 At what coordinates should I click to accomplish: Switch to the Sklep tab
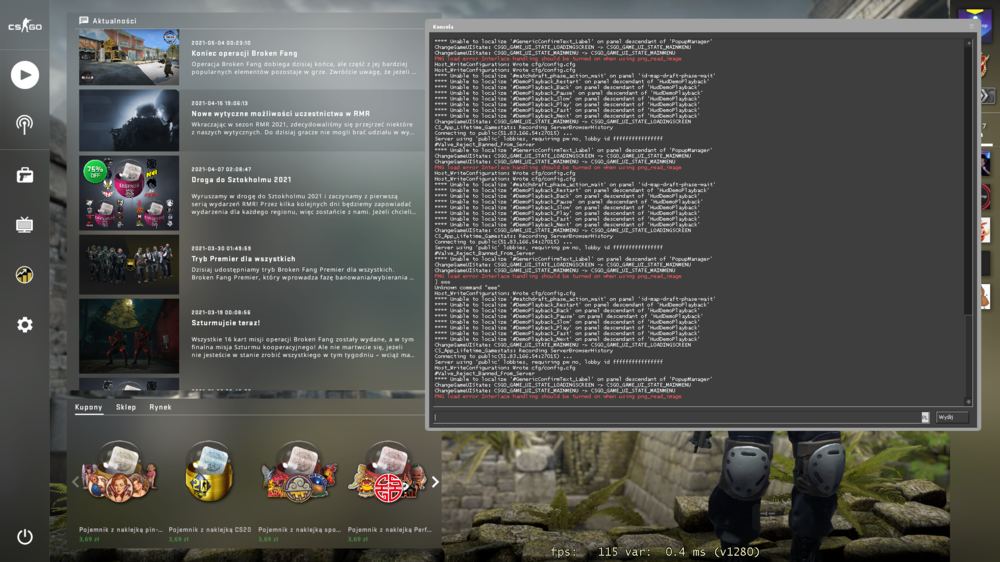pyautogui.click(x=126, y=407)
